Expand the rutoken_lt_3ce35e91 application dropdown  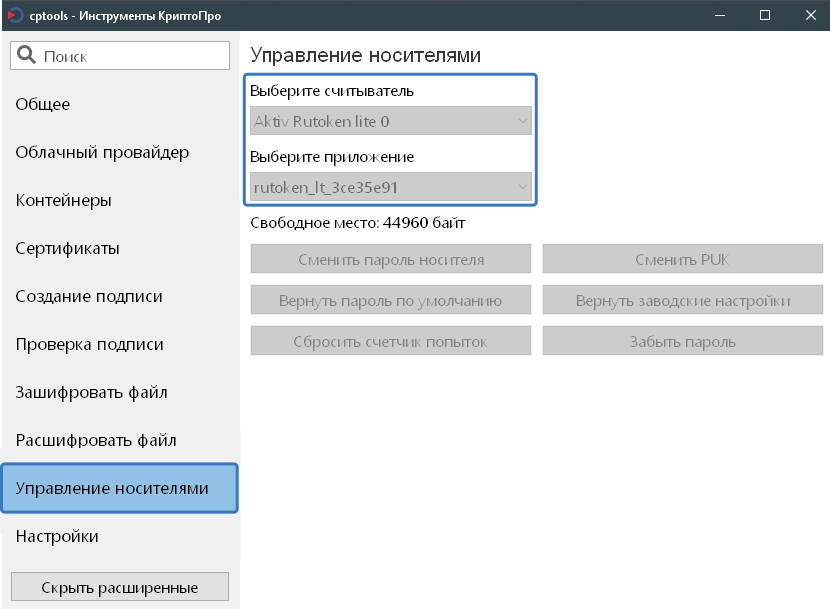pyautogui.click(x=391, y=187)
